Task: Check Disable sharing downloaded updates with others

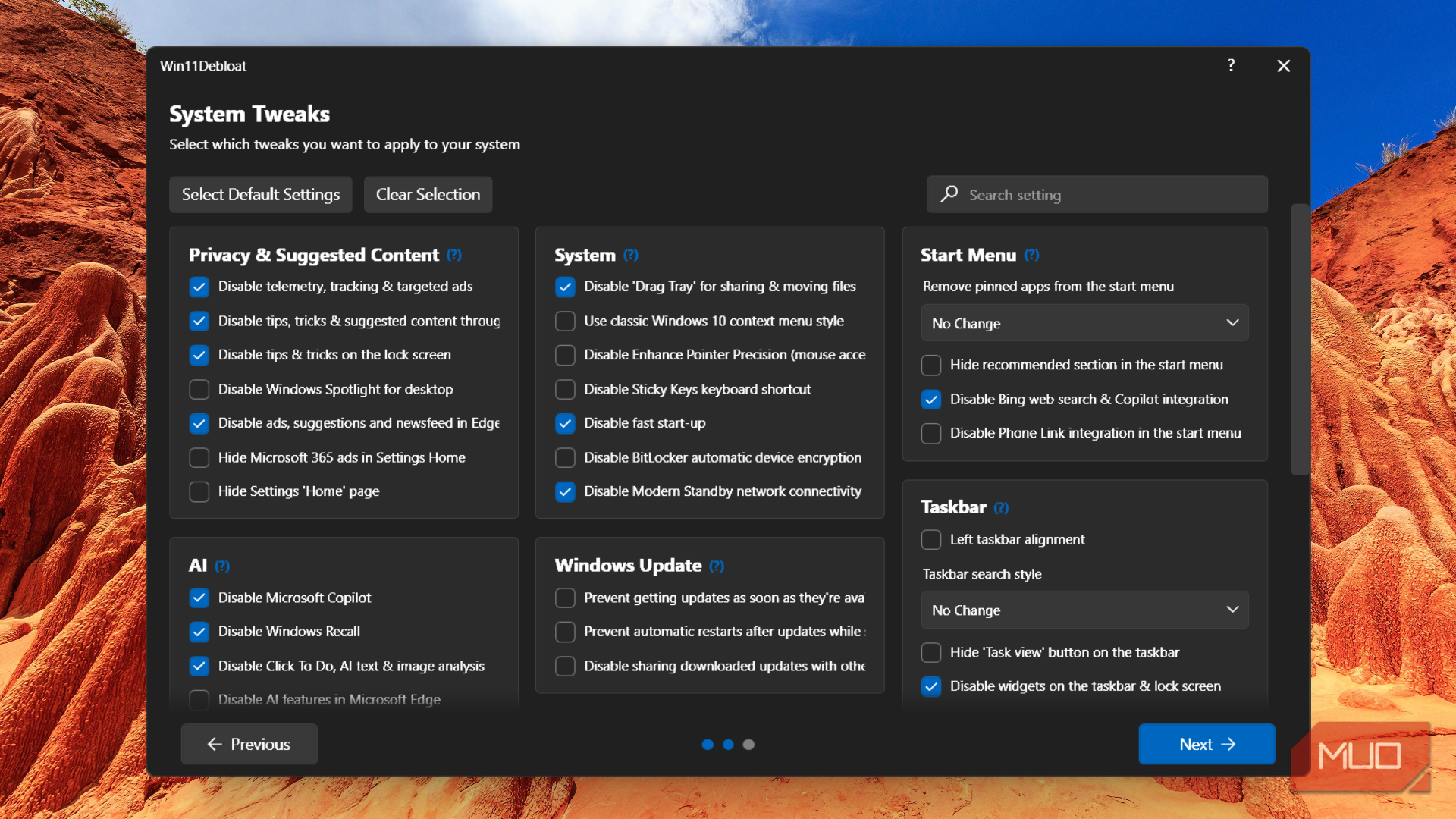Action: (x=565, y=666)
